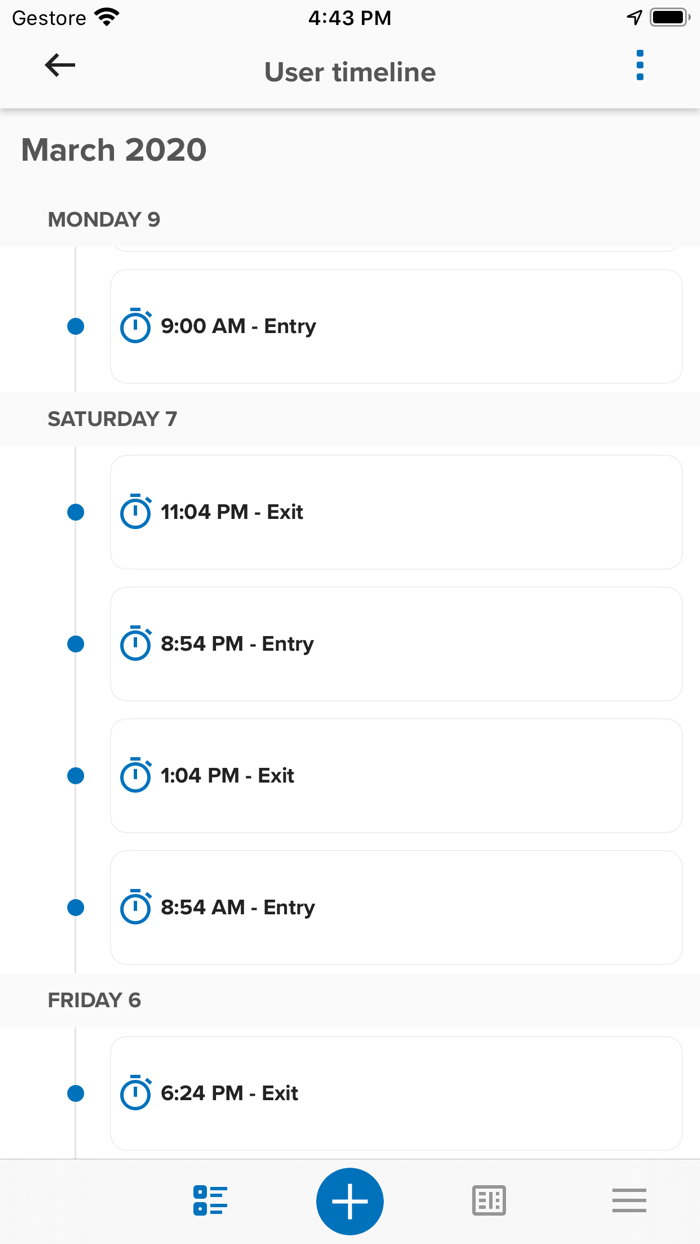Open the badge reader icon in bottom bar
Viewport: 700px width, 1244px height.
(x=489, y=1201)
